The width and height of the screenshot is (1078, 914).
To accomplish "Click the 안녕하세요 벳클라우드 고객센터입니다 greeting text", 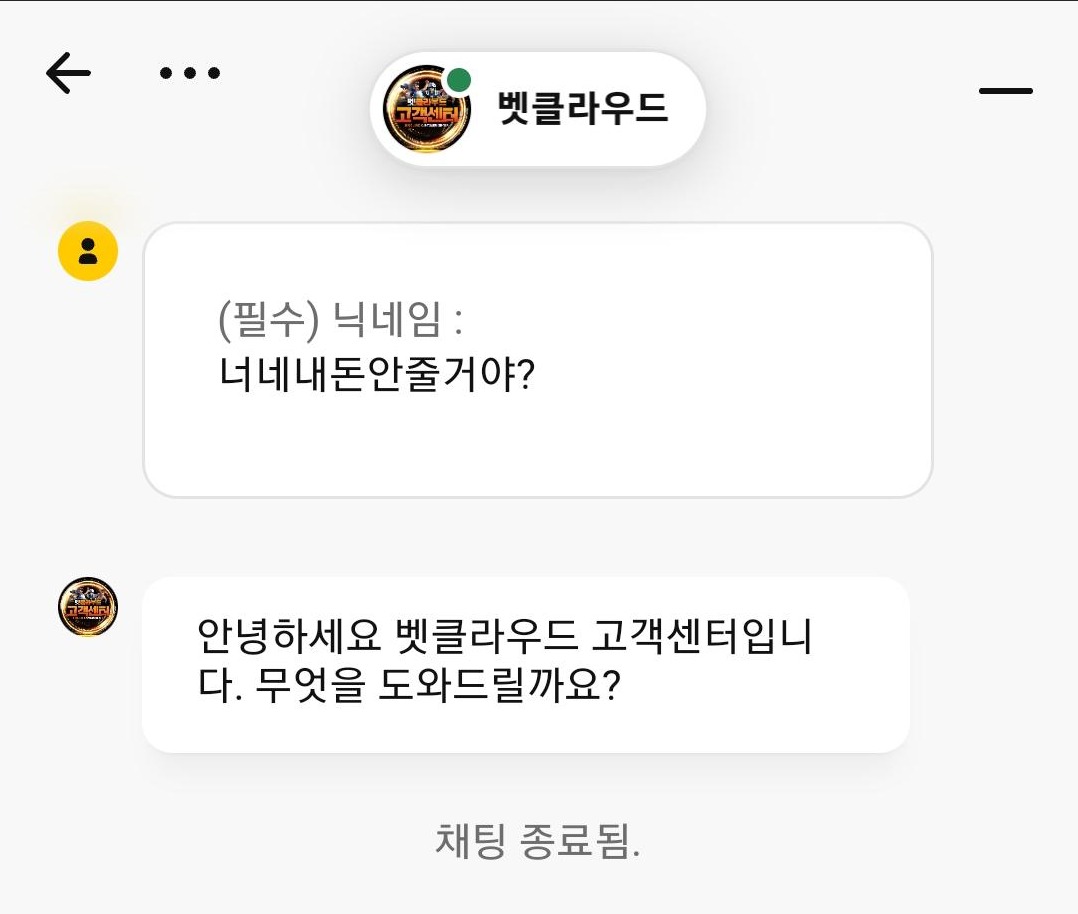I will click(505, 660).
